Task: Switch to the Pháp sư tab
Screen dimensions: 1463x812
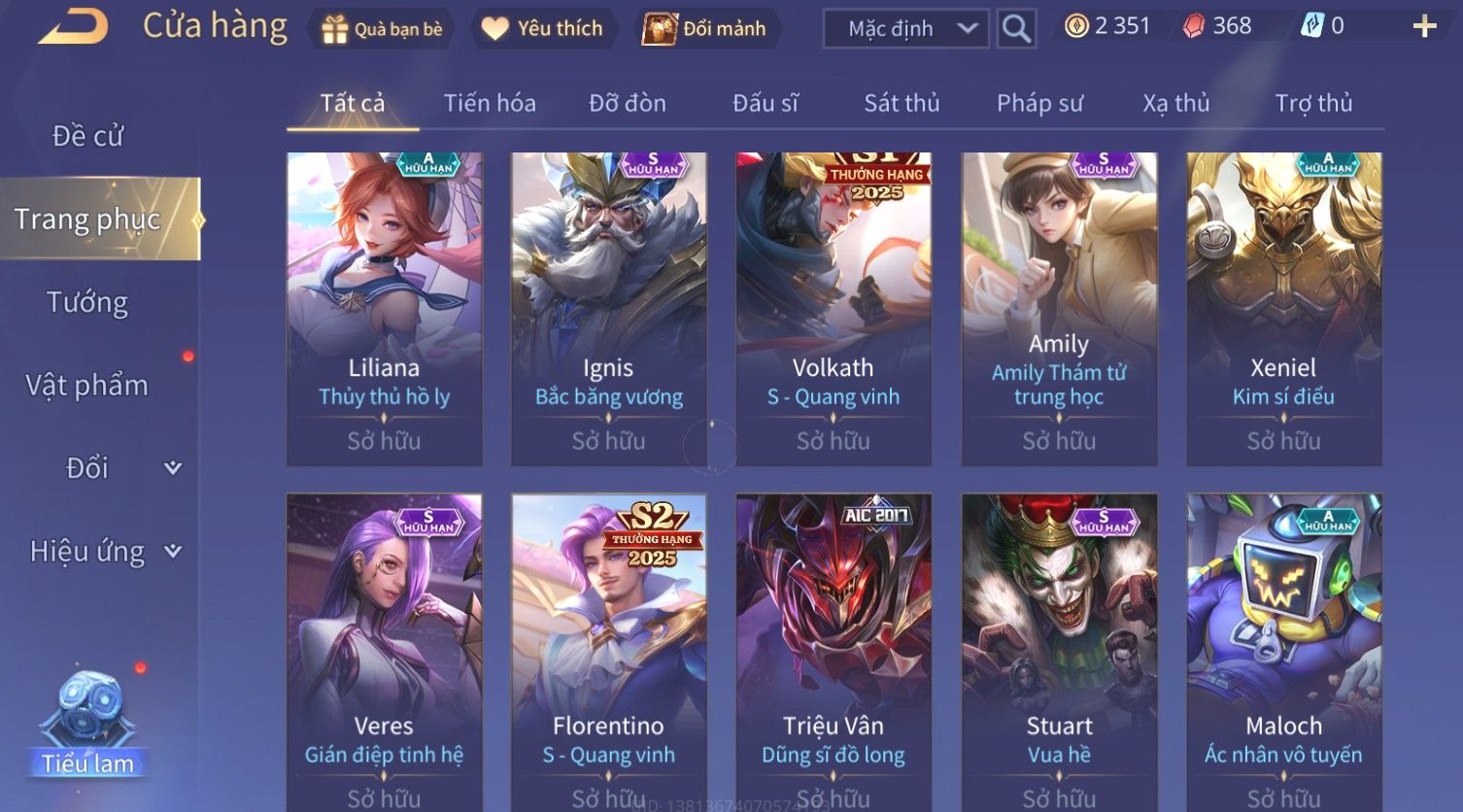Action: click(x=1039, y=103)
